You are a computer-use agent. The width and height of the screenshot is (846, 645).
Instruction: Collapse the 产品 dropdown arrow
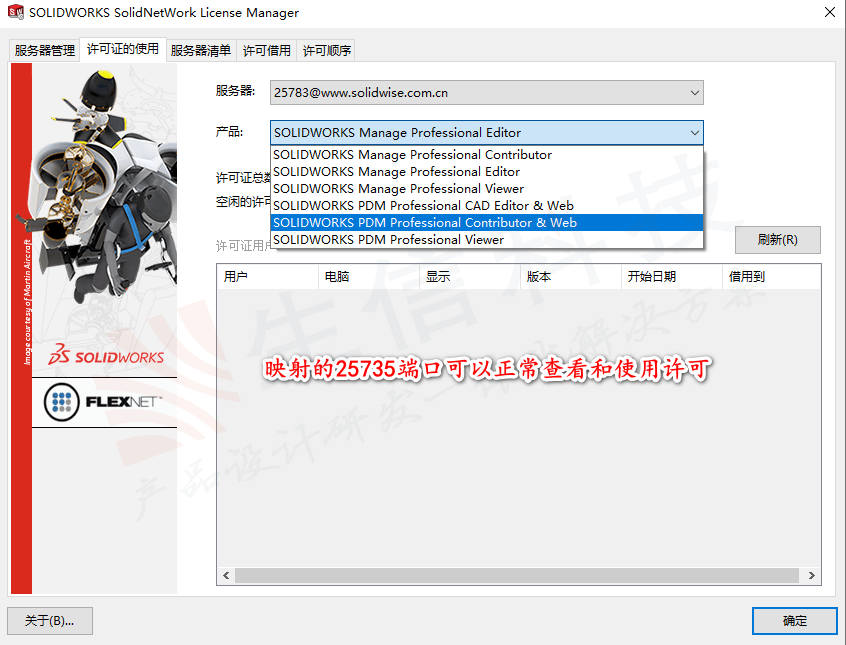point(694,133)
